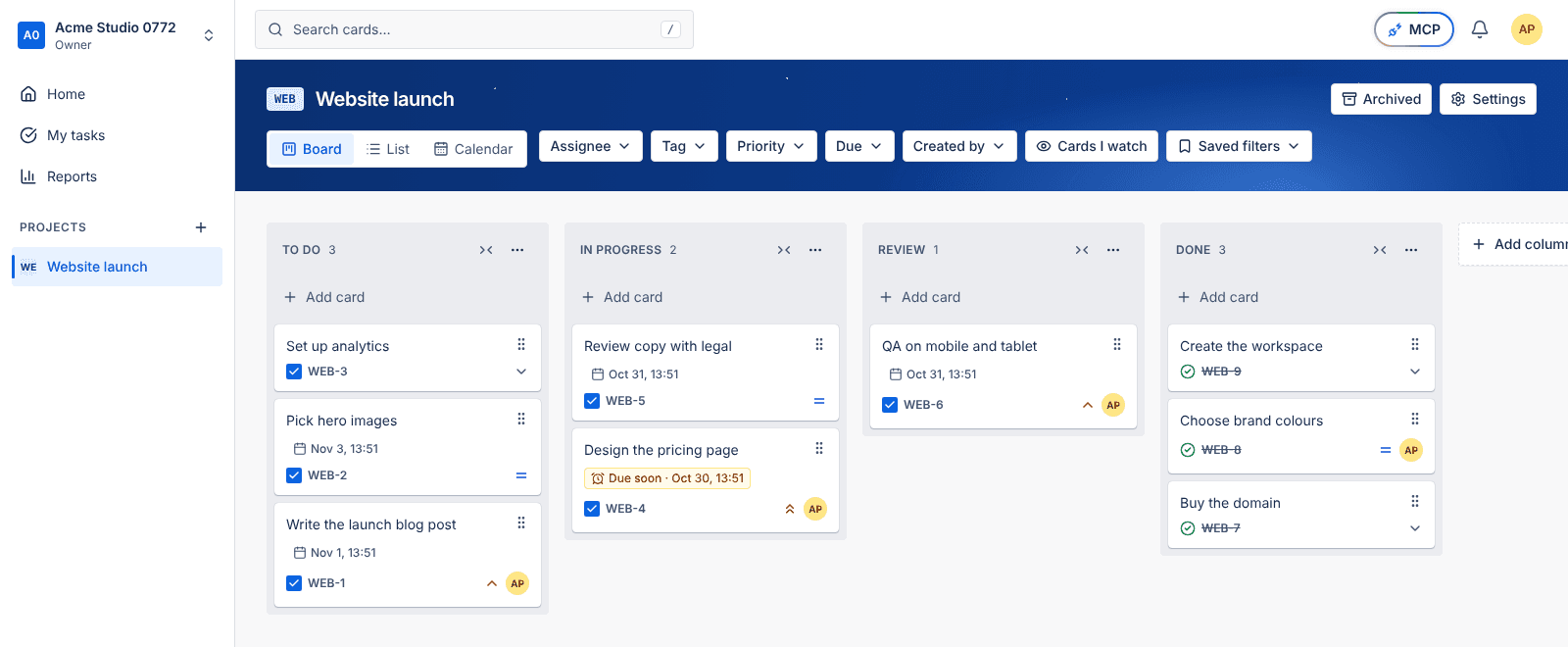The width and height of the screenshot is (1568, 647).
Task: Open DONE column more options
Action: pos(1411,250)
